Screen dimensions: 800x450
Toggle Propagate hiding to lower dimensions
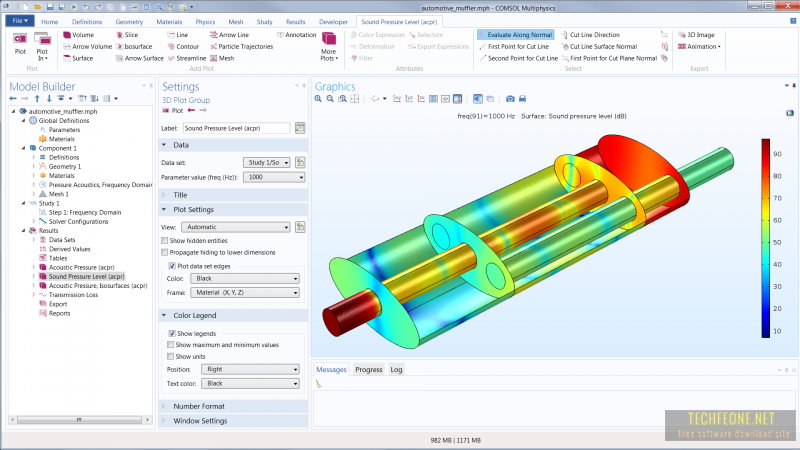pos(164,252)
